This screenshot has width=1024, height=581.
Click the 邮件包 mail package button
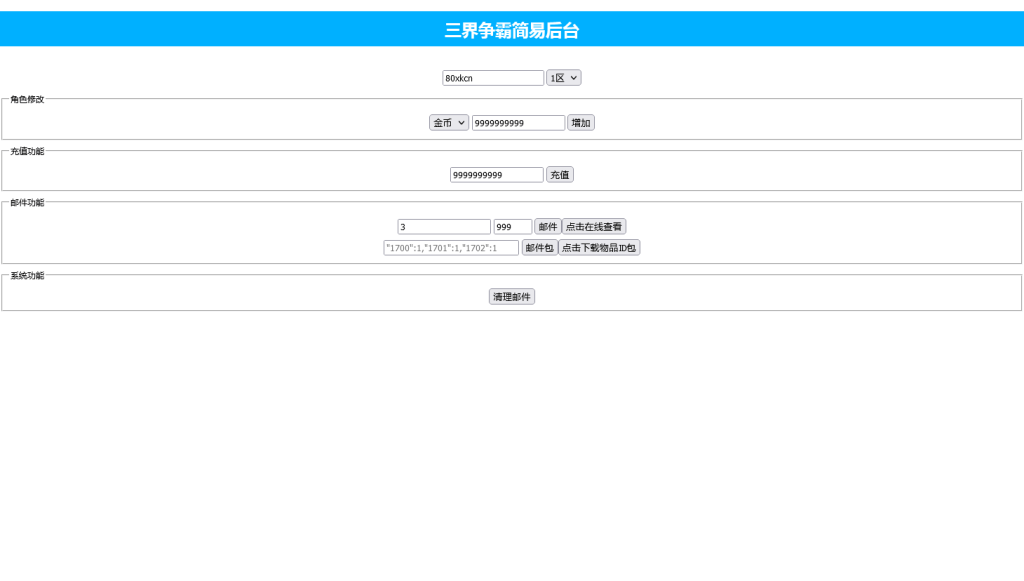539,247
